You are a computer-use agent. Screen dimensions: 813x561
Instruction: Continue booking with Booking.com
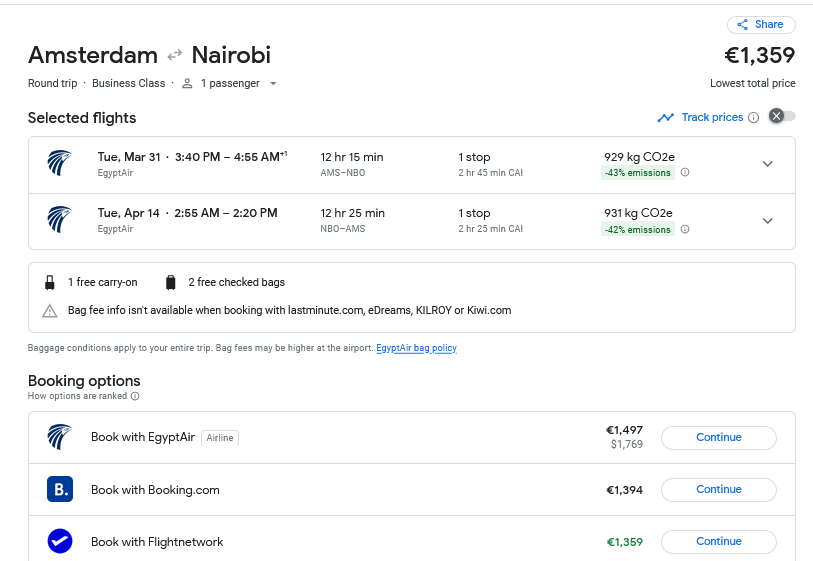coord(718,490)
